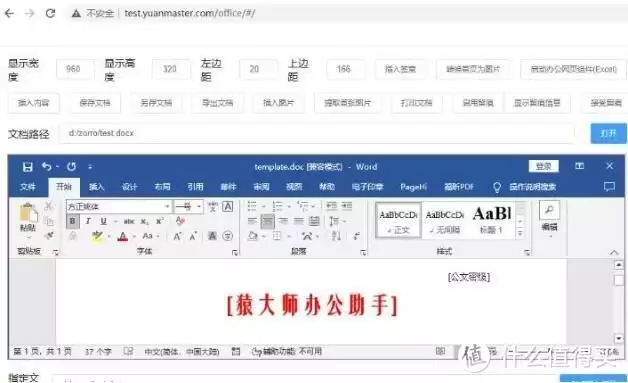Image resolution: width=628 pixels, height=383 pixels.
Task: Switch to the PageHi ribbon tab
Action: pos(413,187)
